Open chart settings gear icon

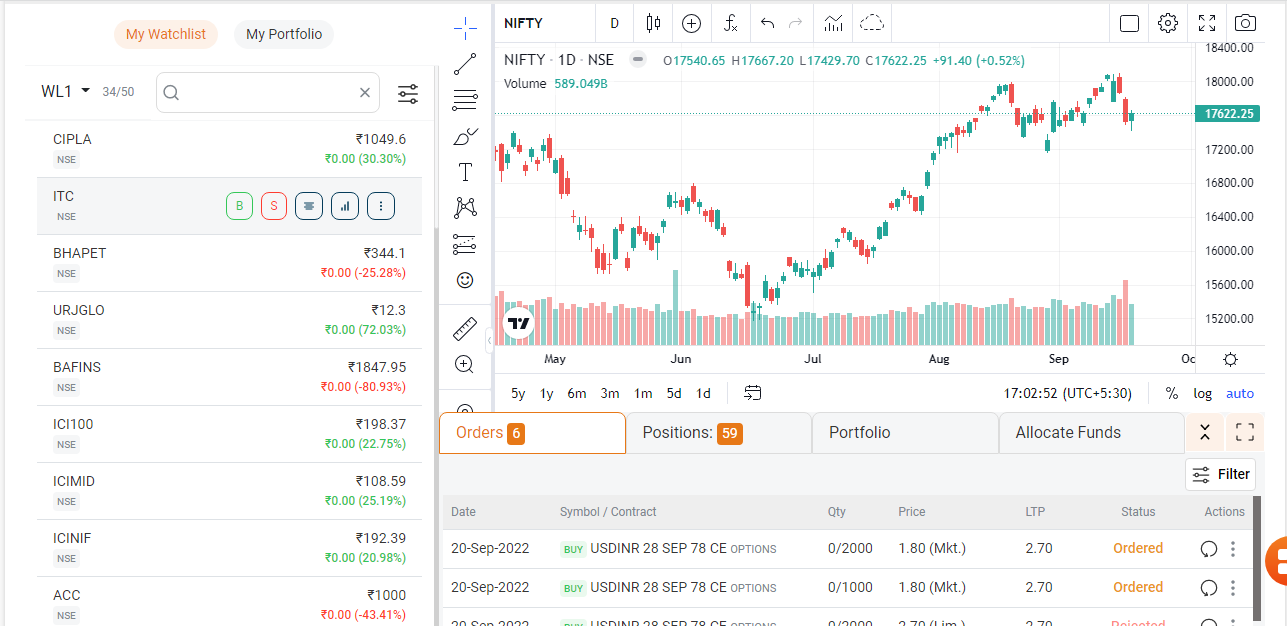coord(1168,23)
